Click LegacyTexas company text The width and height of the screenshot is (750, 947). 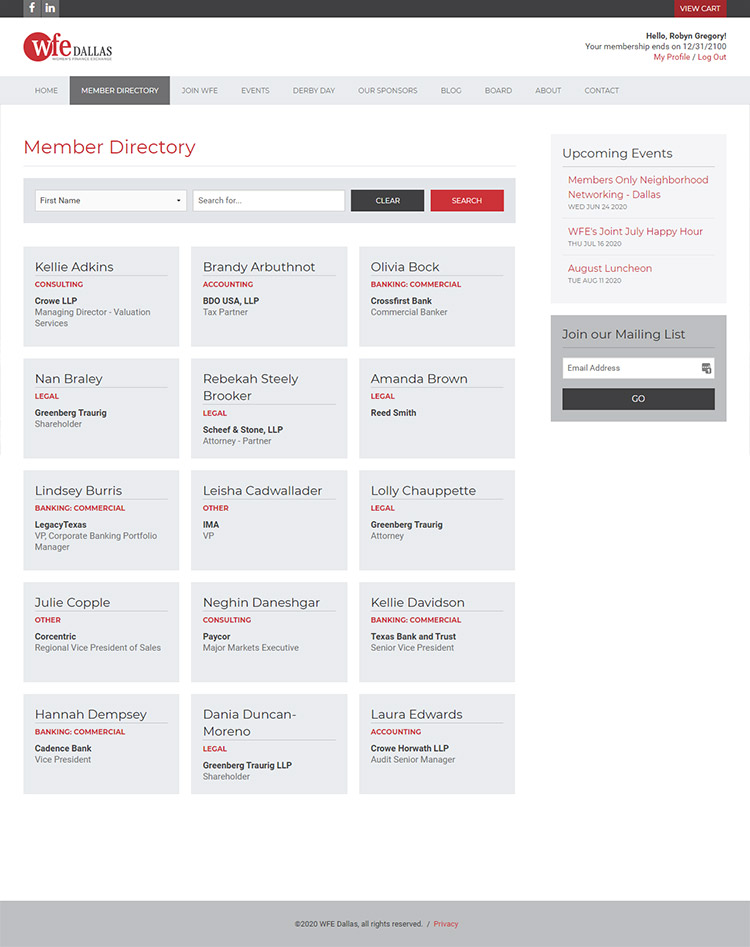(60, 525)
